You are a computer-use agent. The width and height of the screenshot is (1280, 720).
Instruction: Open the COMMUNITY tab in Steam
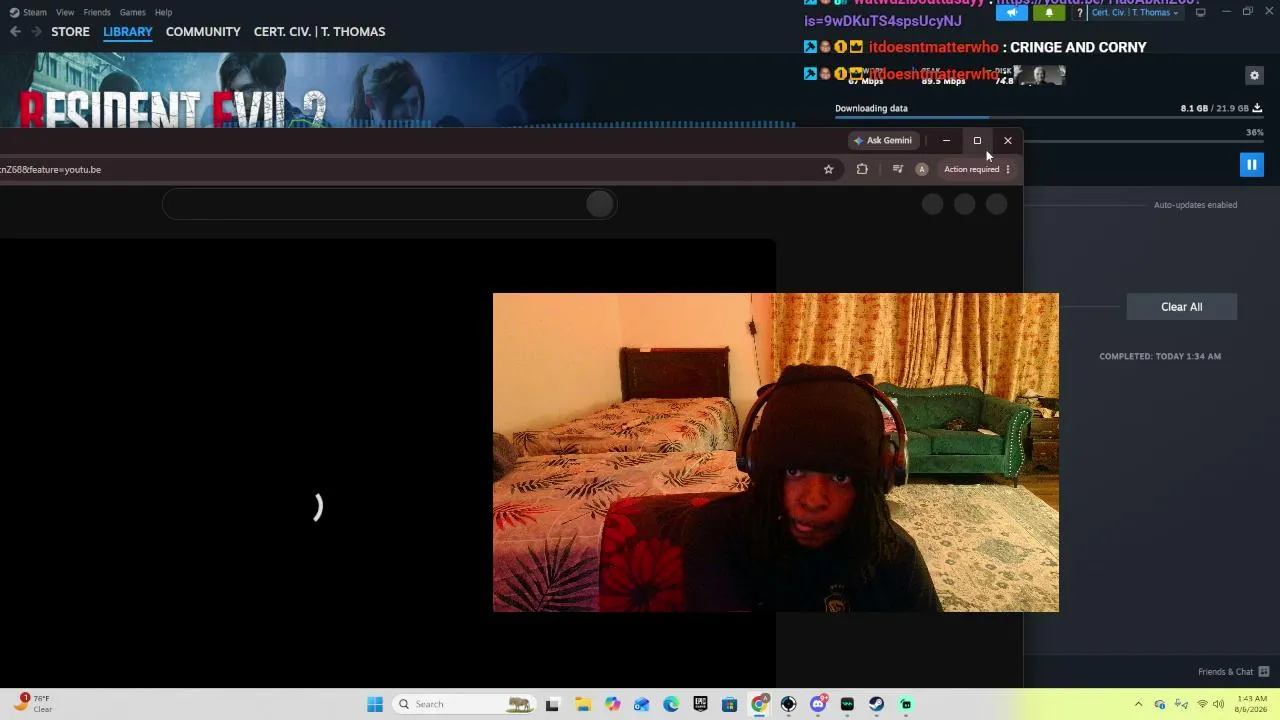(x=203, y=32)
